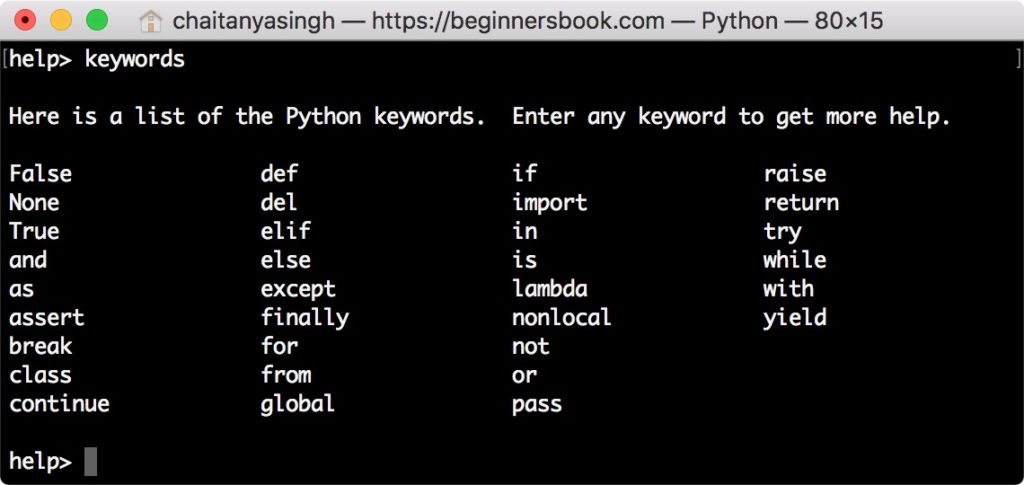Viewport: 1024px width, 485px height.
Task: Click the 'continue' keyword
Action: (59, 403)
